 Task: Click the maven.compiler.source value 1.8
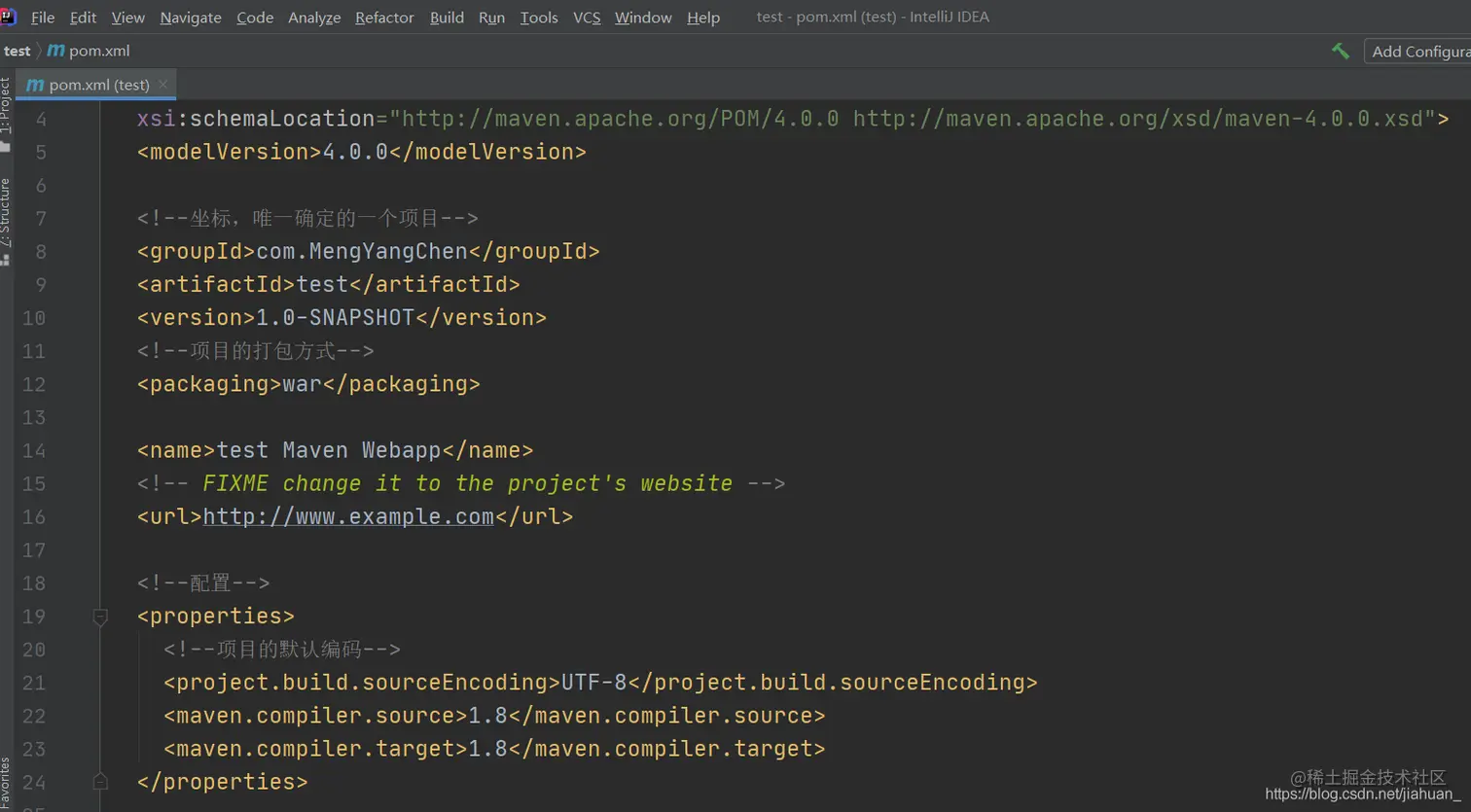(487, 716)
